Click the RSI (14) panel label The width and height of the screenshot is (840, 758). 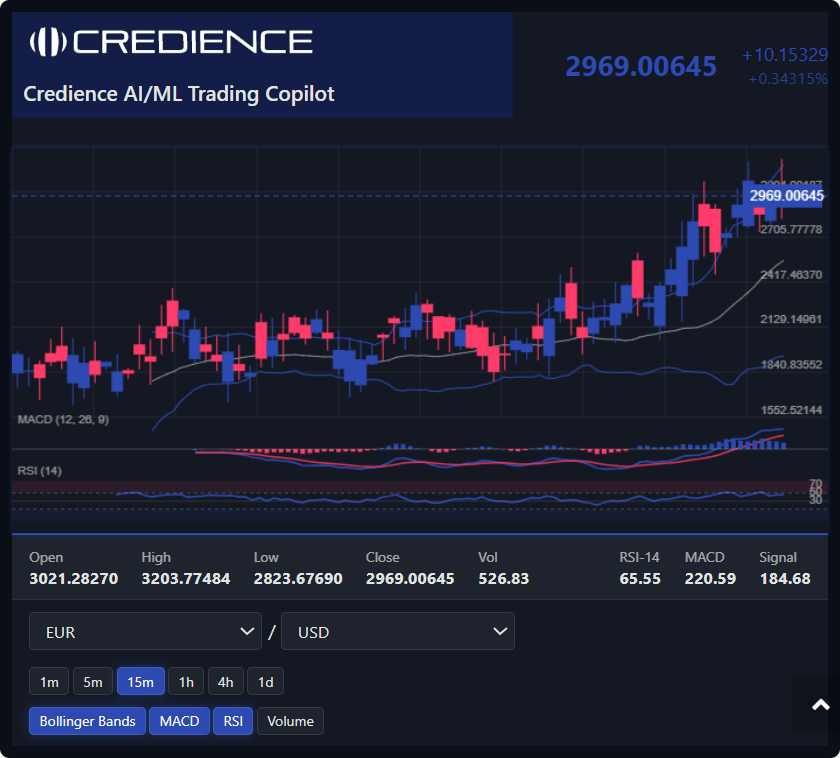click(x=40, y=470)
